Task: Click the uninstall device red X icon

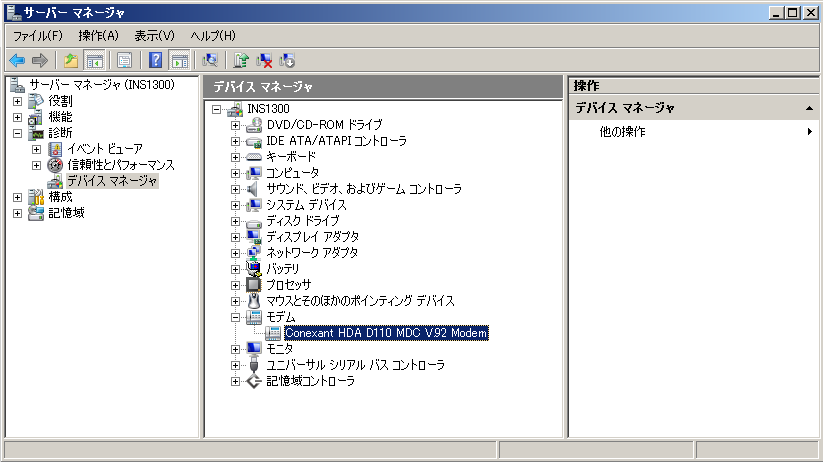Action: pos(264,61)
